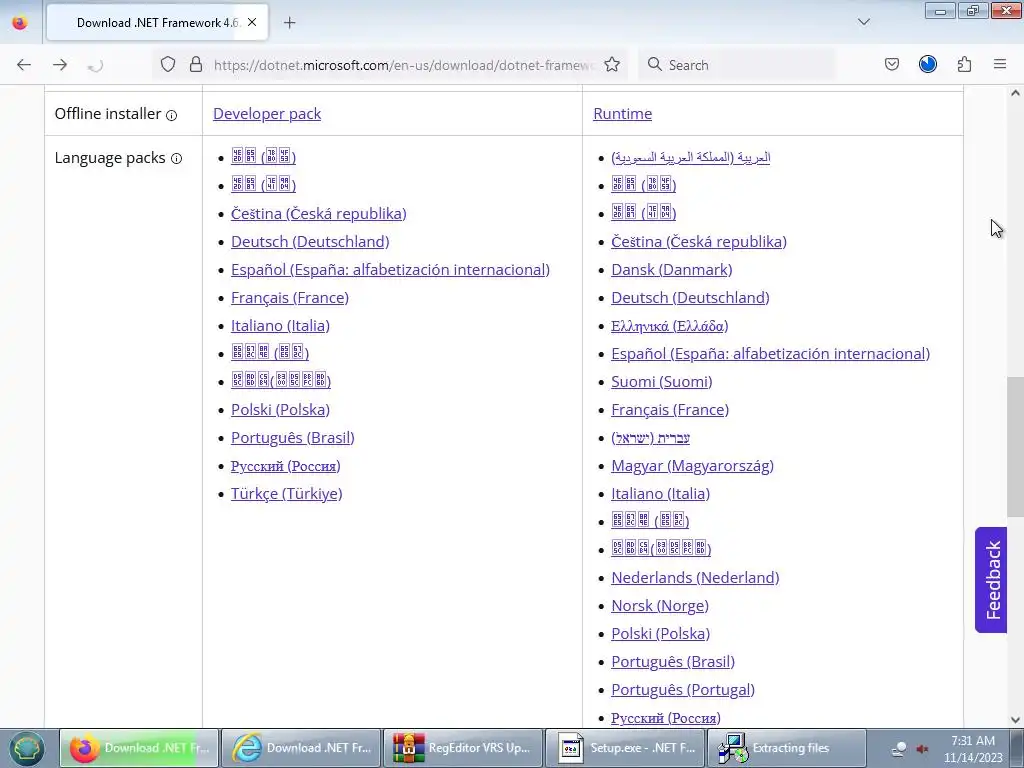Screen dimensions: 1024x768
Task: Download Runtime Magyar (Magyarország) pack
Action: (x=692, y=466)
